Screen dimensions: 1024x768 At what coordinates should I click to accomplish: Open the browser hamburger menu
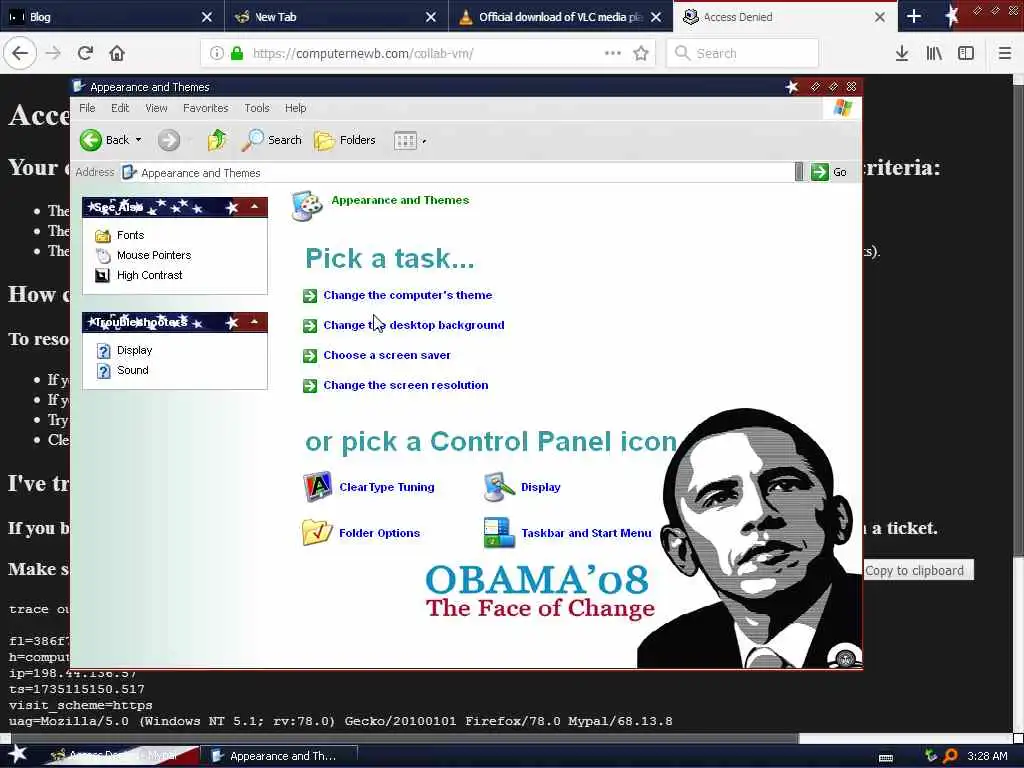pos(1004,53)
